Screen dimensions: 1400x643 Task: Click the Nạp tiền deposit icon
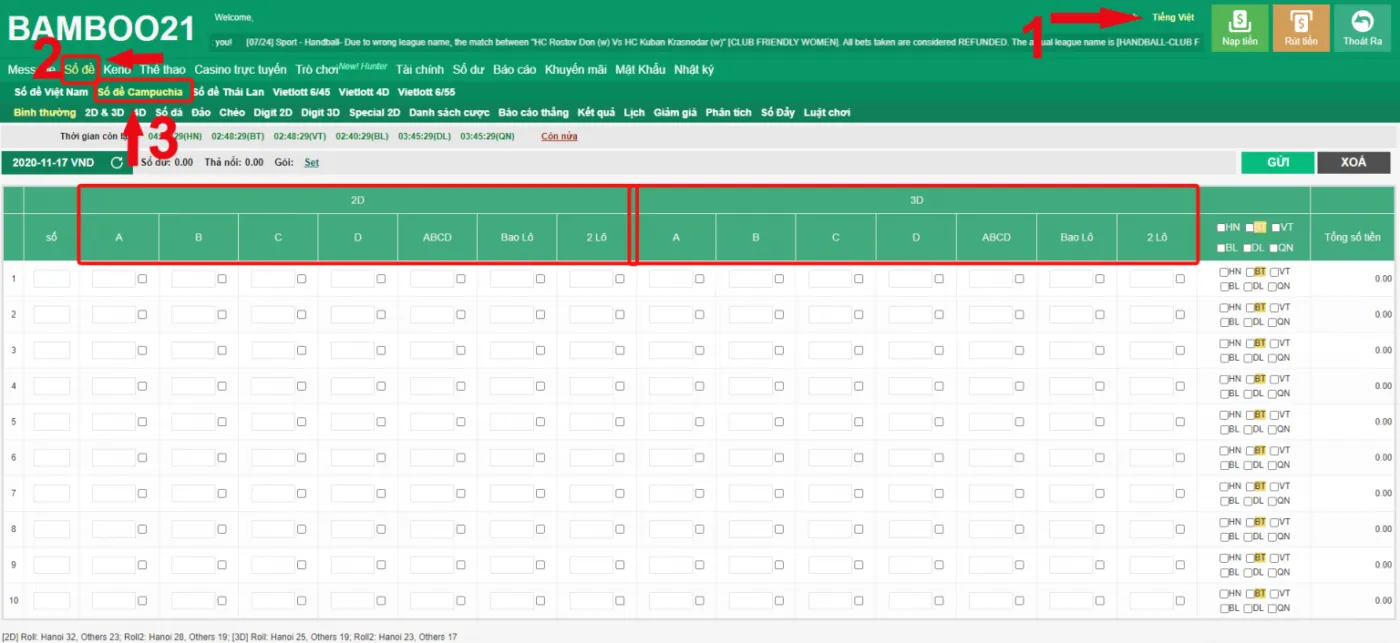point(1240,28)
